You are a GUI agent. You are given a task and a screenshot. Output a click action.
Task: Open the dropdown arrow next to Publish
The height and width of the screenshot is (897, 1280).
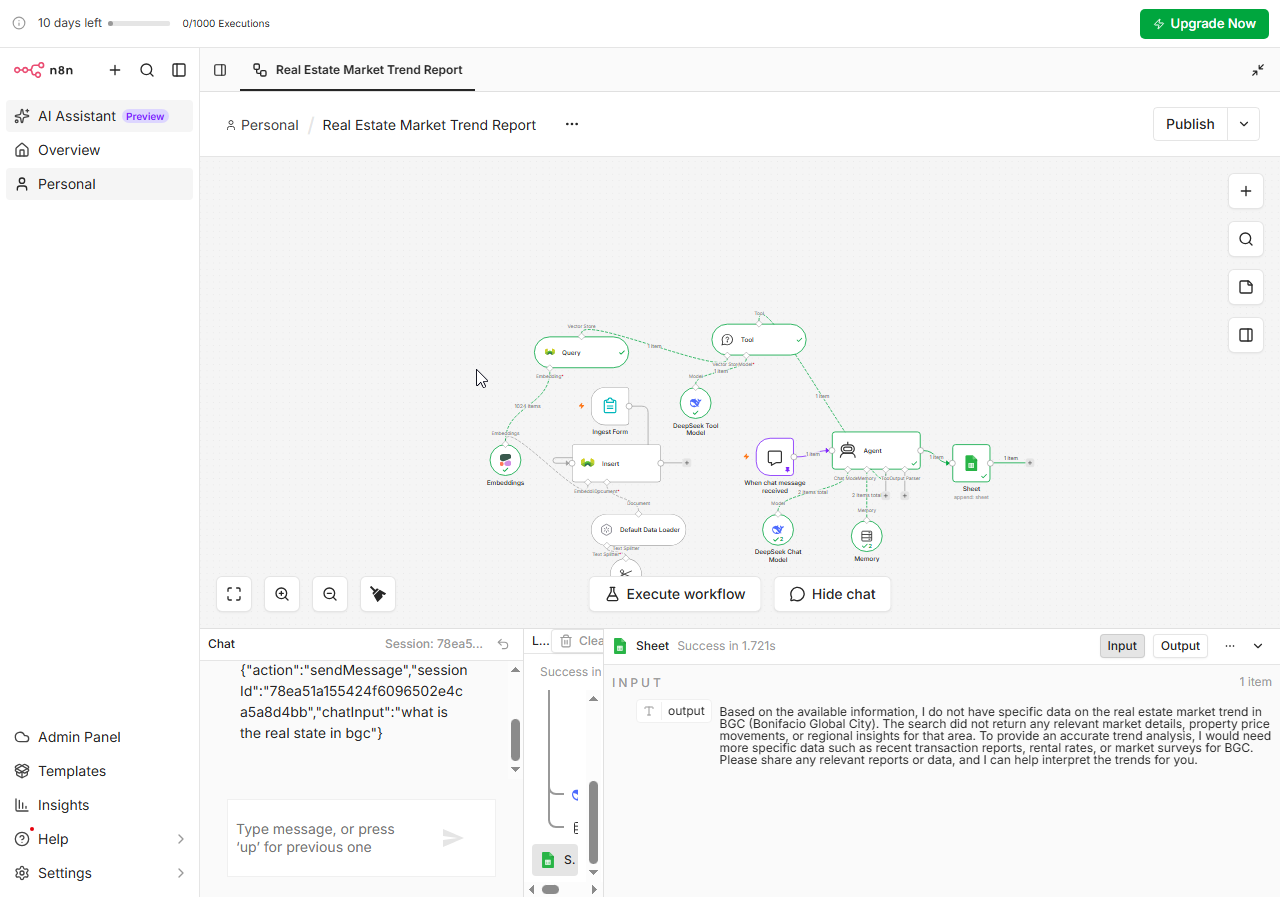[1244, 124]
